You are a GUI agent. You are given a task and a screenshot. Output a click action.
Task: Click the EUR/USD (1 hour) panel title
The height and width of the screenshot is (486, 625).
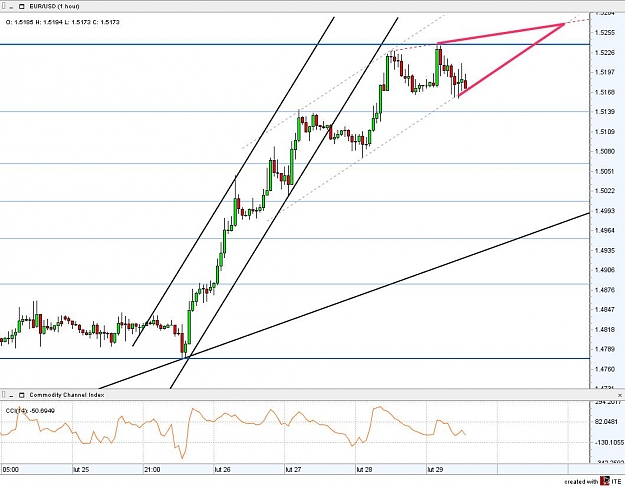(x=54, y=6)
